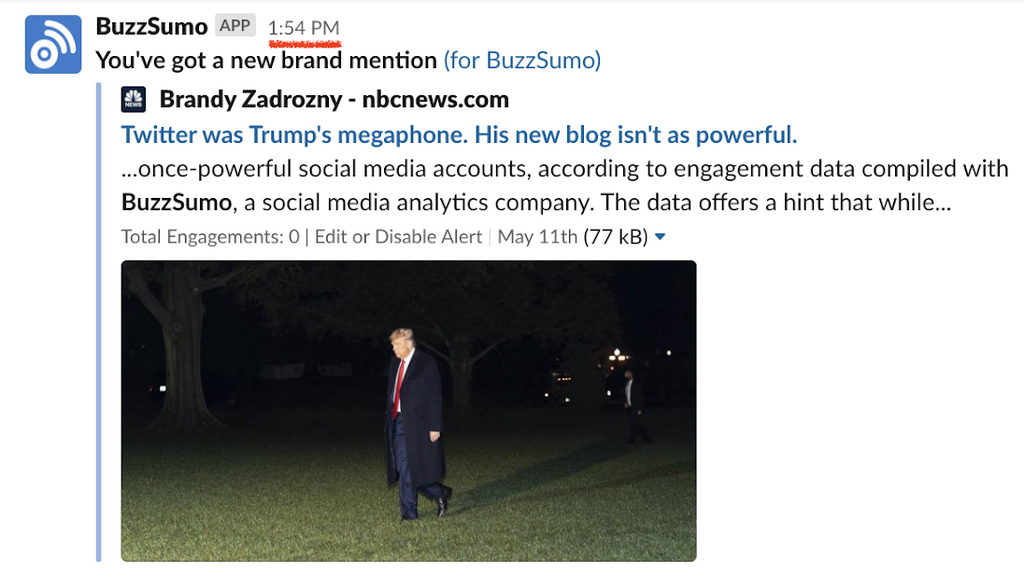Click the bold BuzzSumo word in the snippet
The image size is (1024, 577).
(176, 202)
